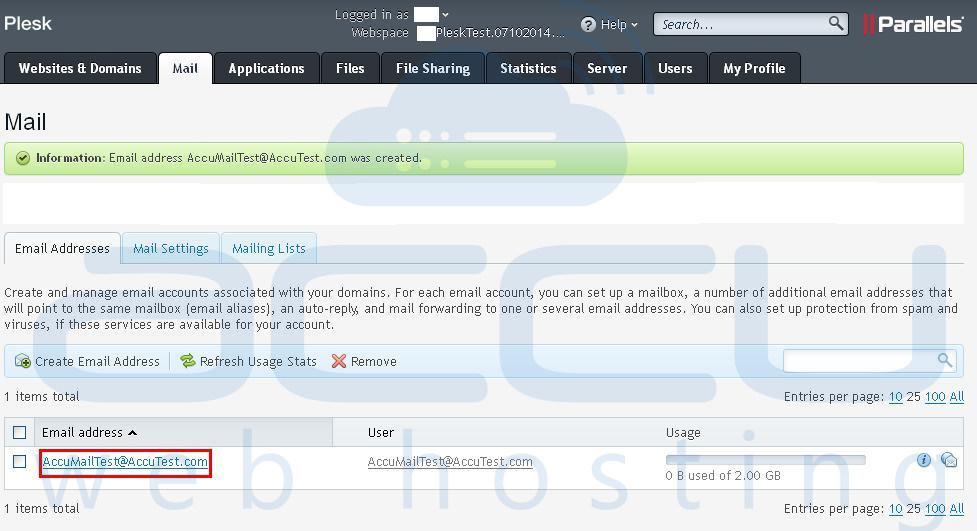
Task: Switch to the Statistics tab
Action: (x=528, y=68)
